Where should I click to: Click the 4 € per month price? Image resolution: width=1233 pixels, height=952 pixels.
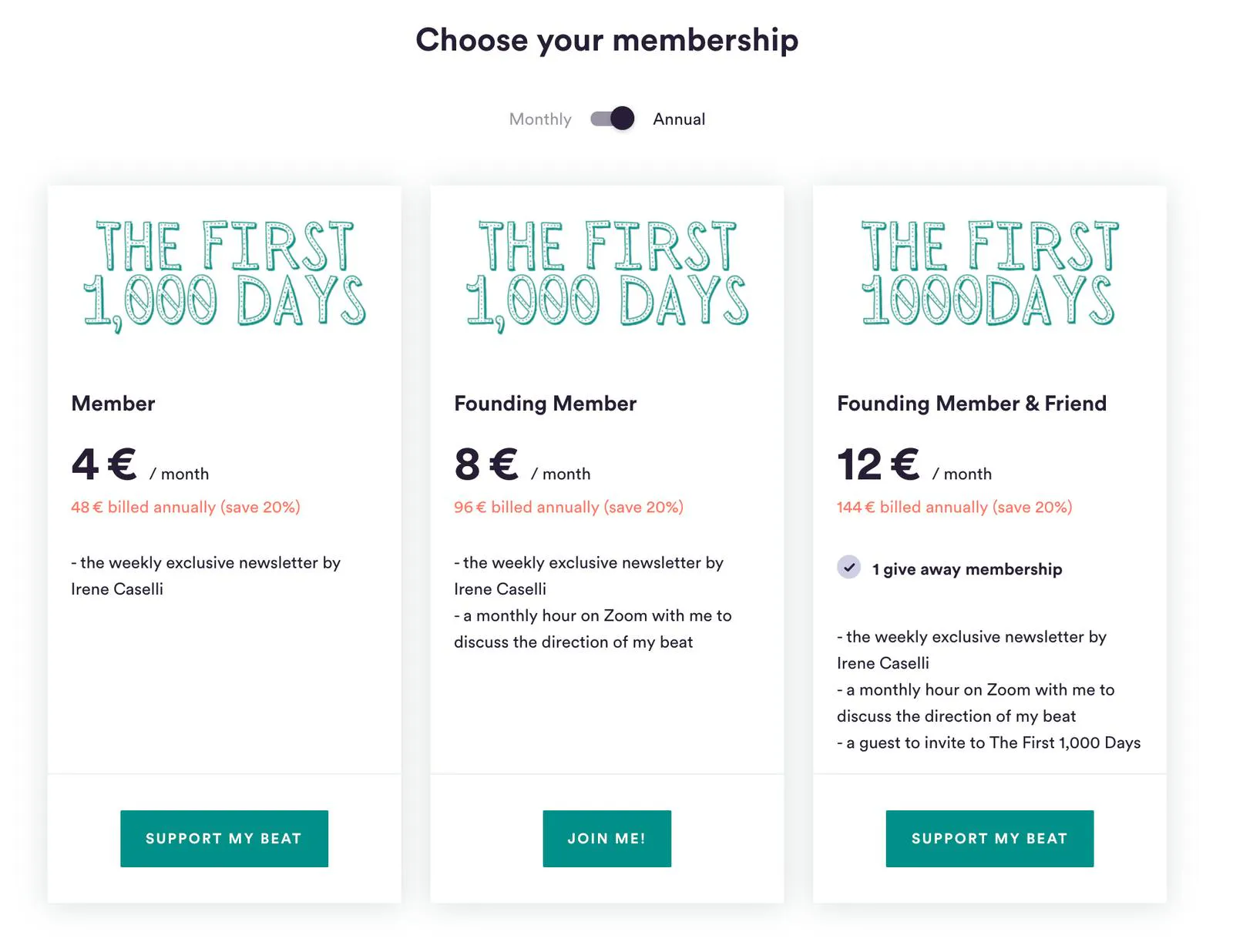click(140, 465)
